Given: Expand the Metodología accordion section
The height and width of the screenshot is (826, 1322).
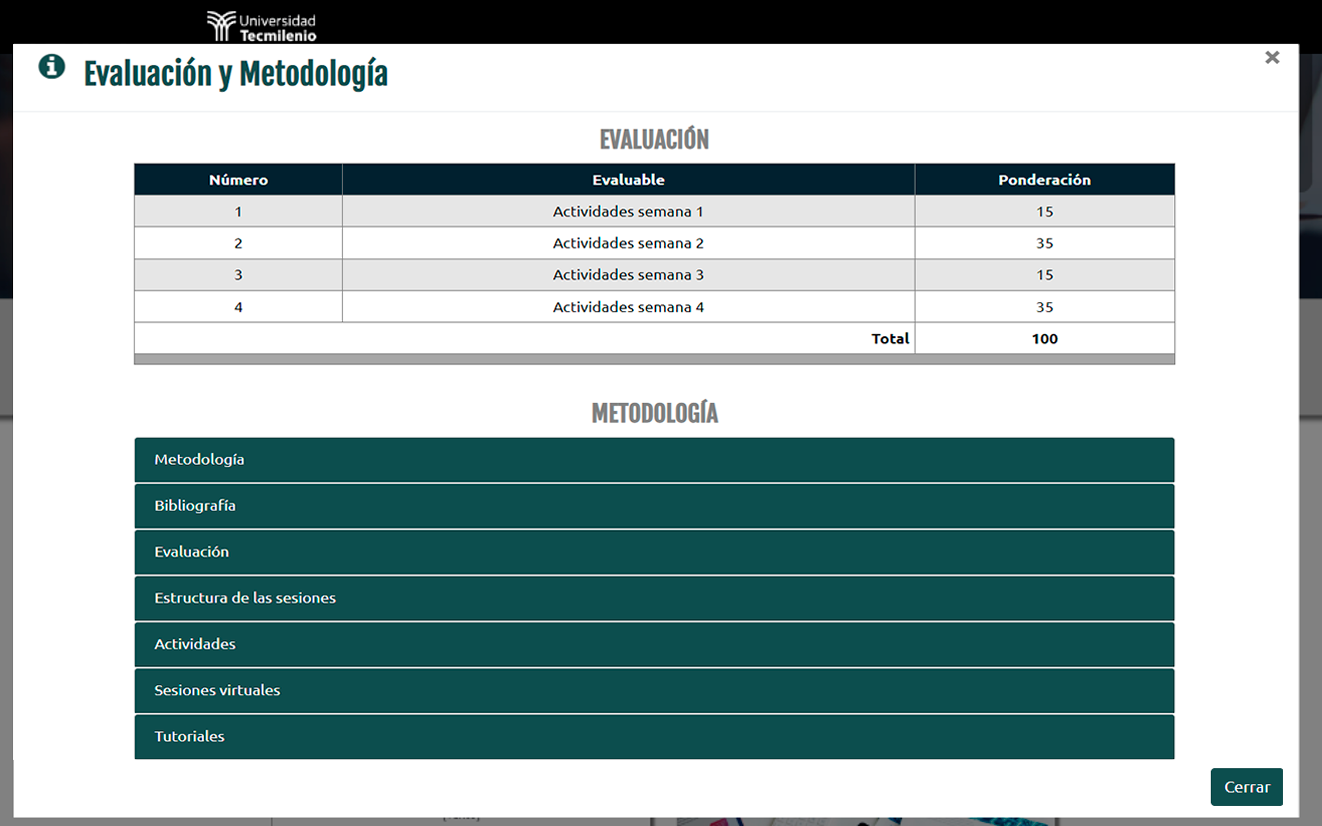Looking at the screenshot, I should click(x=654, y=460).
